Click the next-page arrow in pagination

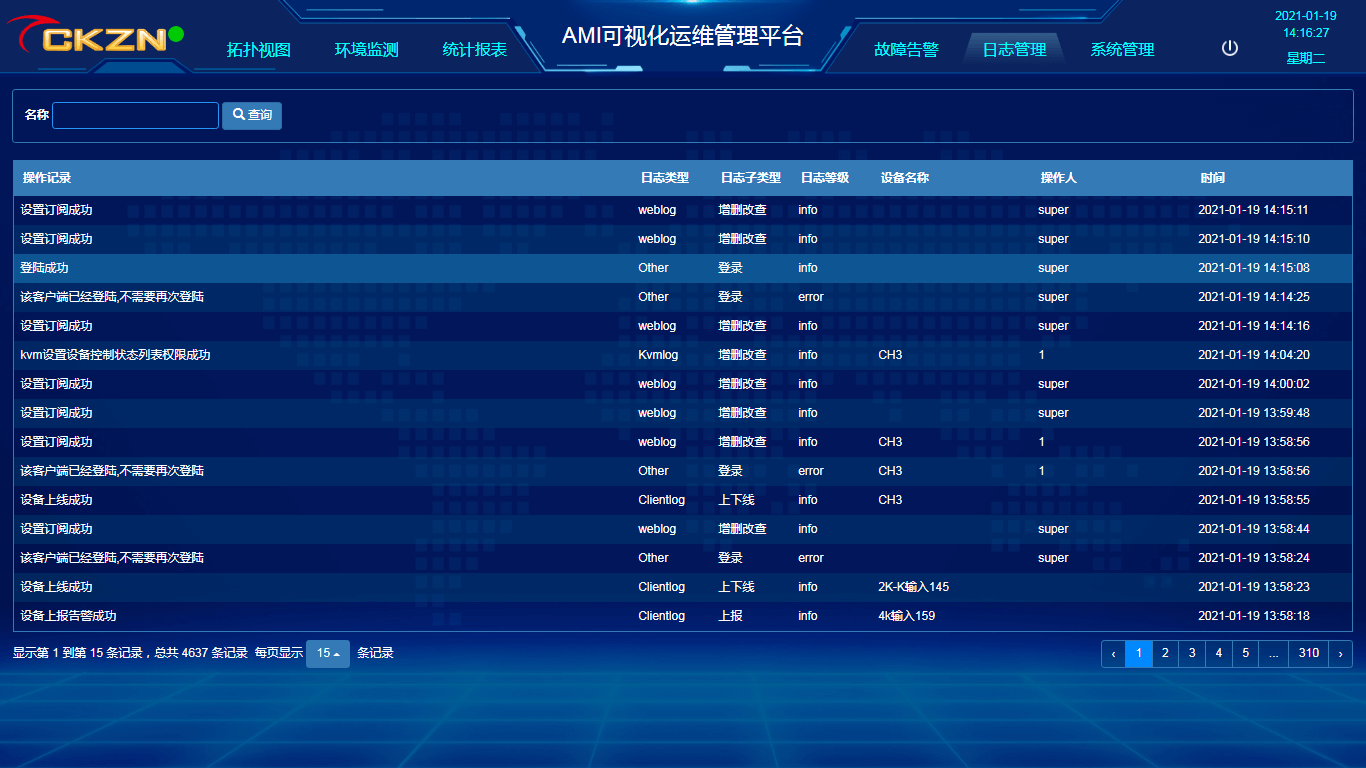[x=1340, y=653]
